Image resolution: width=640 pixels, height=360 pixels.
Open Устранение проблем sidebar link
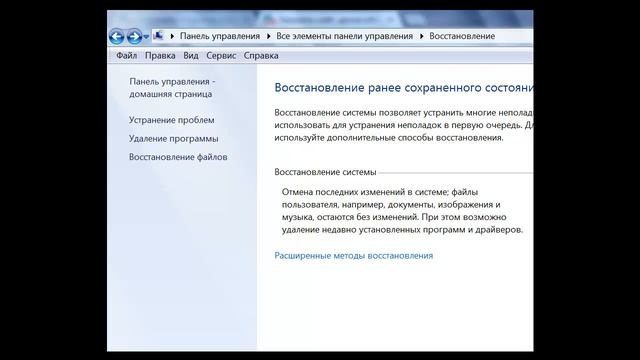click(x=171, y=120)
